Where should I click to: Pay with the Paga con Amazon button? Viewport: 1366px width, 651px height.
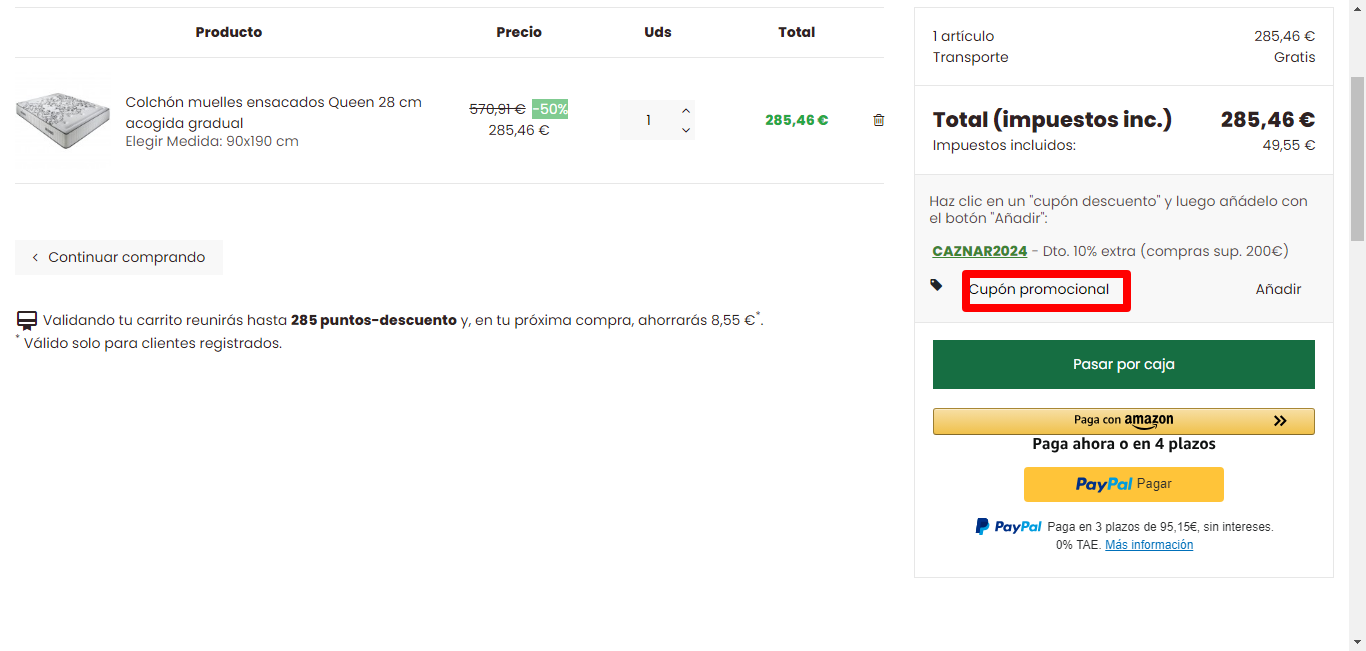tap(1124, 421)
